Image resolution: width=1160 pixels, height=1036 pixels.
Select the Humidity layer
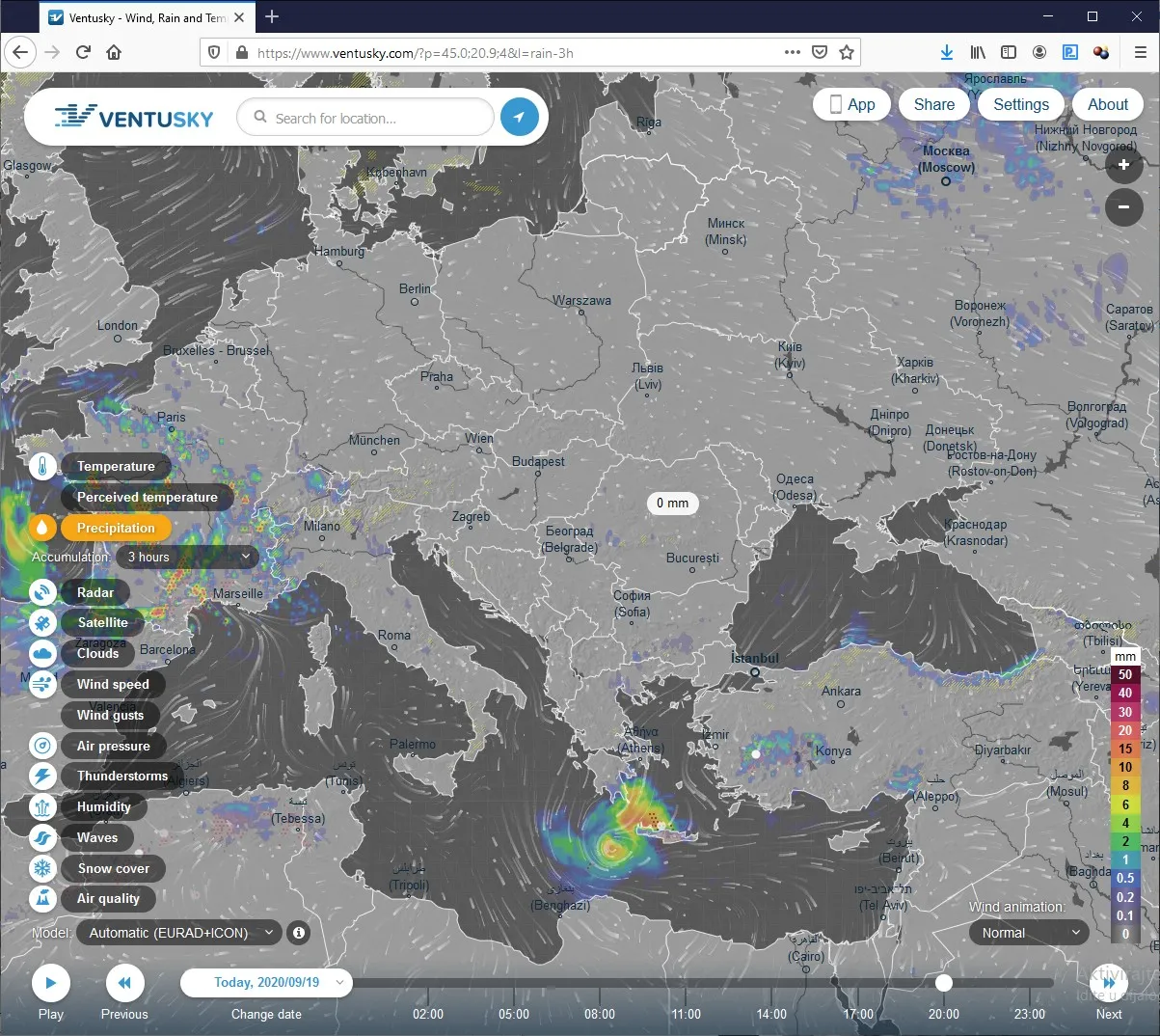[x=103, y=807]
